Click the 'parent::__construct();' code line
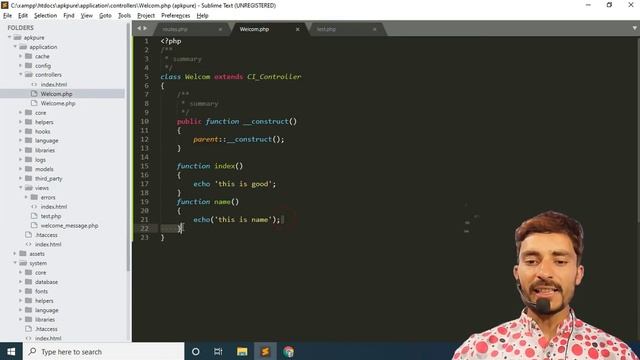Screen dimensions: 640x360 click(x=238, y=139)
